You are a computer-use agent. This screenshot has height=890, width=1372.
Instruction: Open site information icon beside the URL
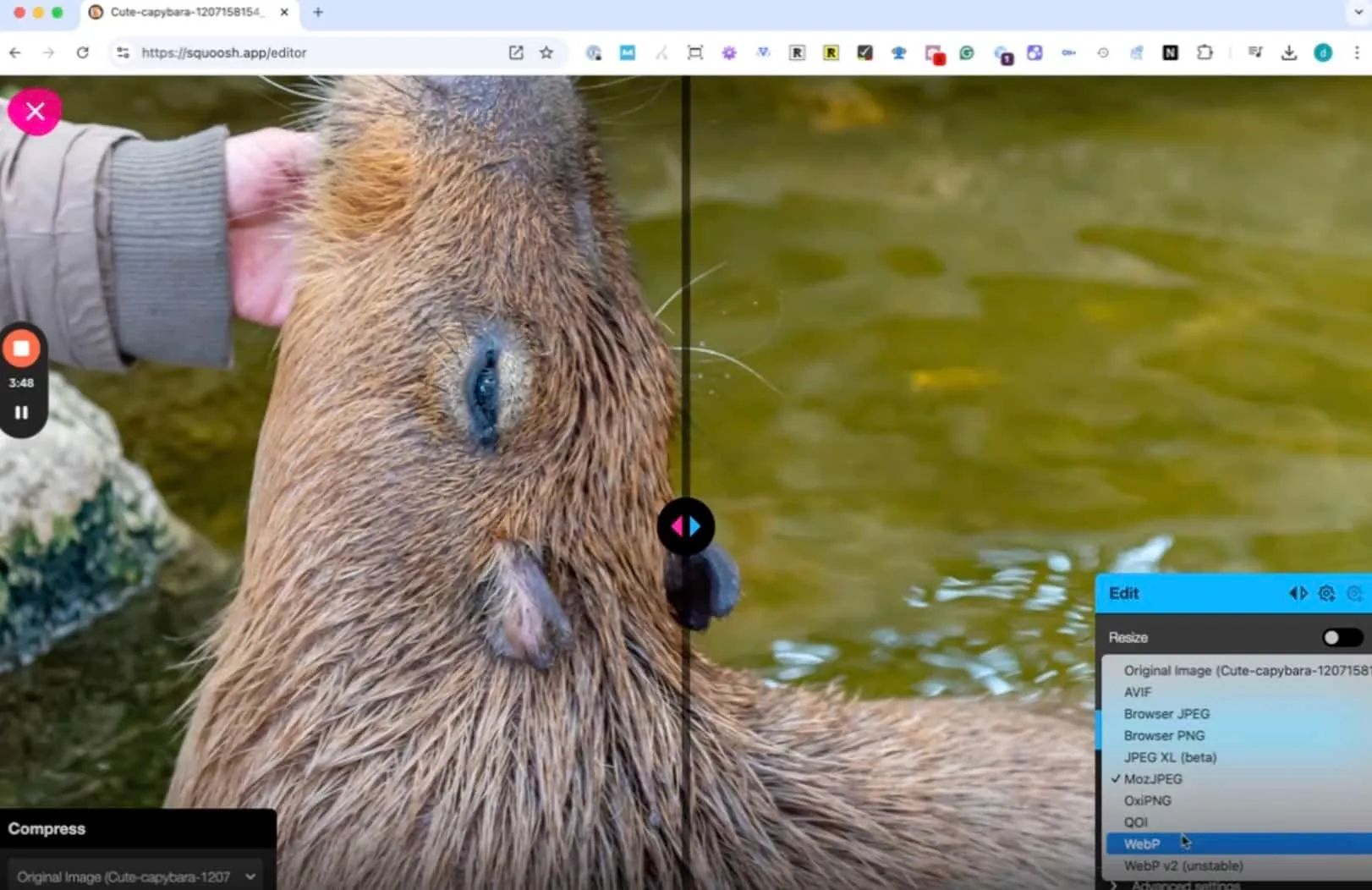click(x=123, y=52)
